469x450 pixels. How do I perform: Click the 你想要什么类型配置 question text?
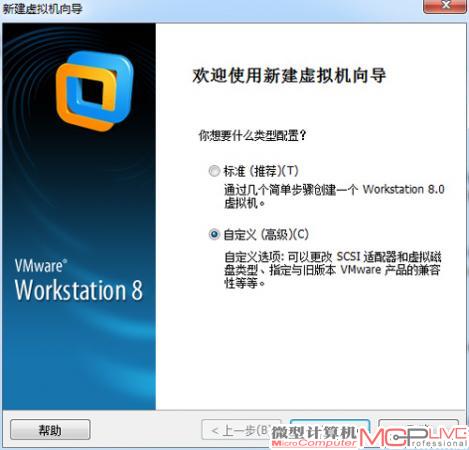pos(252,135)
